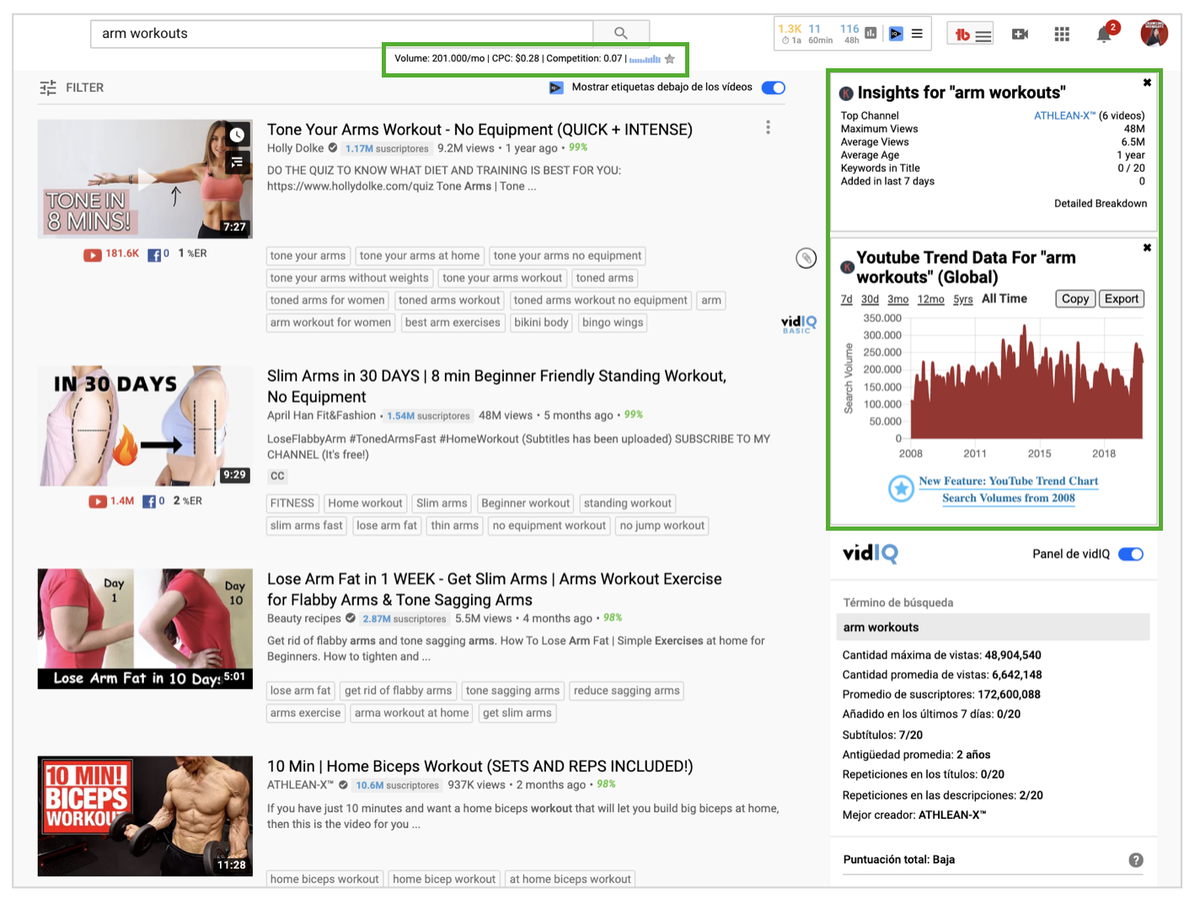Click the K logo beside Youtube Trend Data heading

[x=847, y=268]
